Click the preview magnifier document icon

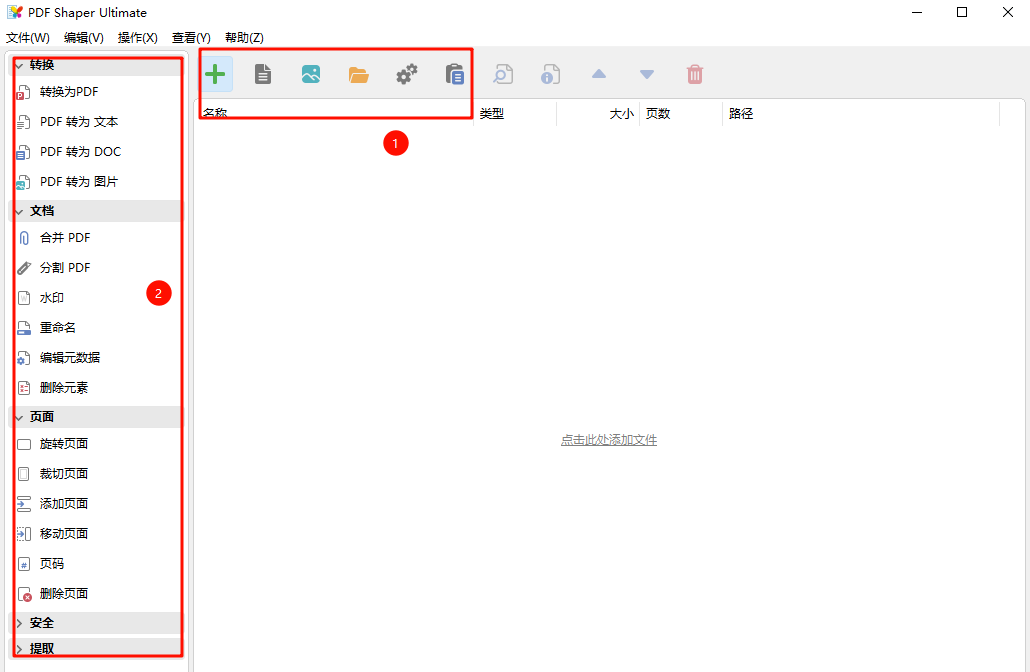pyautogui.click(x=503, y=74)
